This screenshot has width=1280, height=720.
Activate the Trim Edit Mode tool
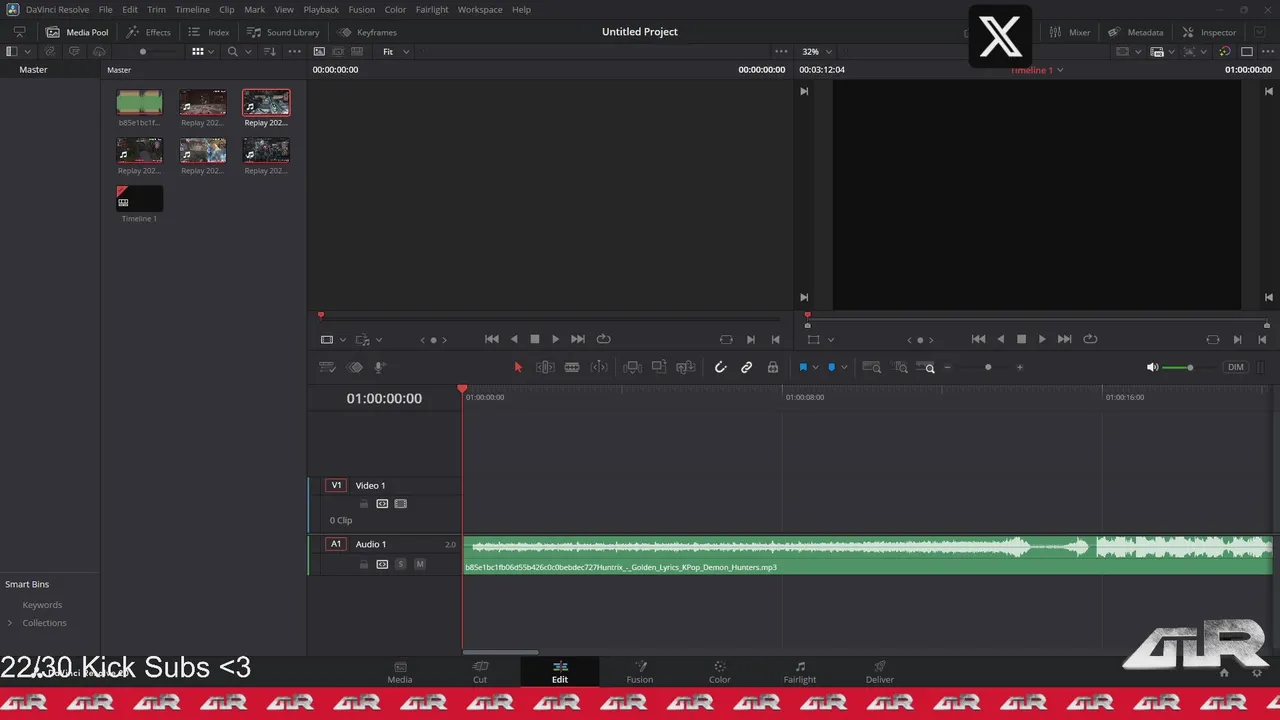tap(545, 367)
